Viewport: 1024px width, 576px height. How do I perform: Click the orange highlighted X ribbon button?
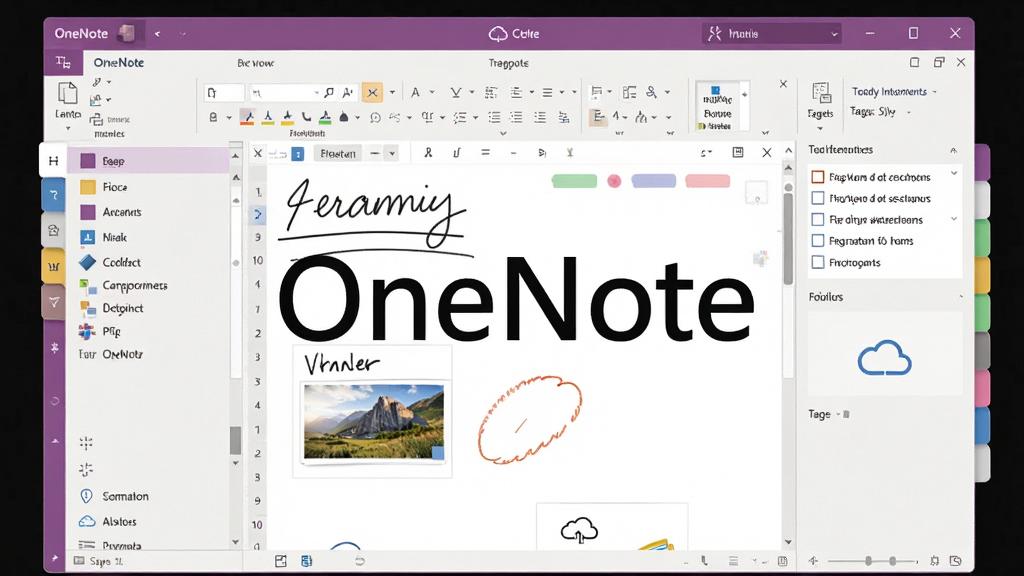tap(372, 93)
